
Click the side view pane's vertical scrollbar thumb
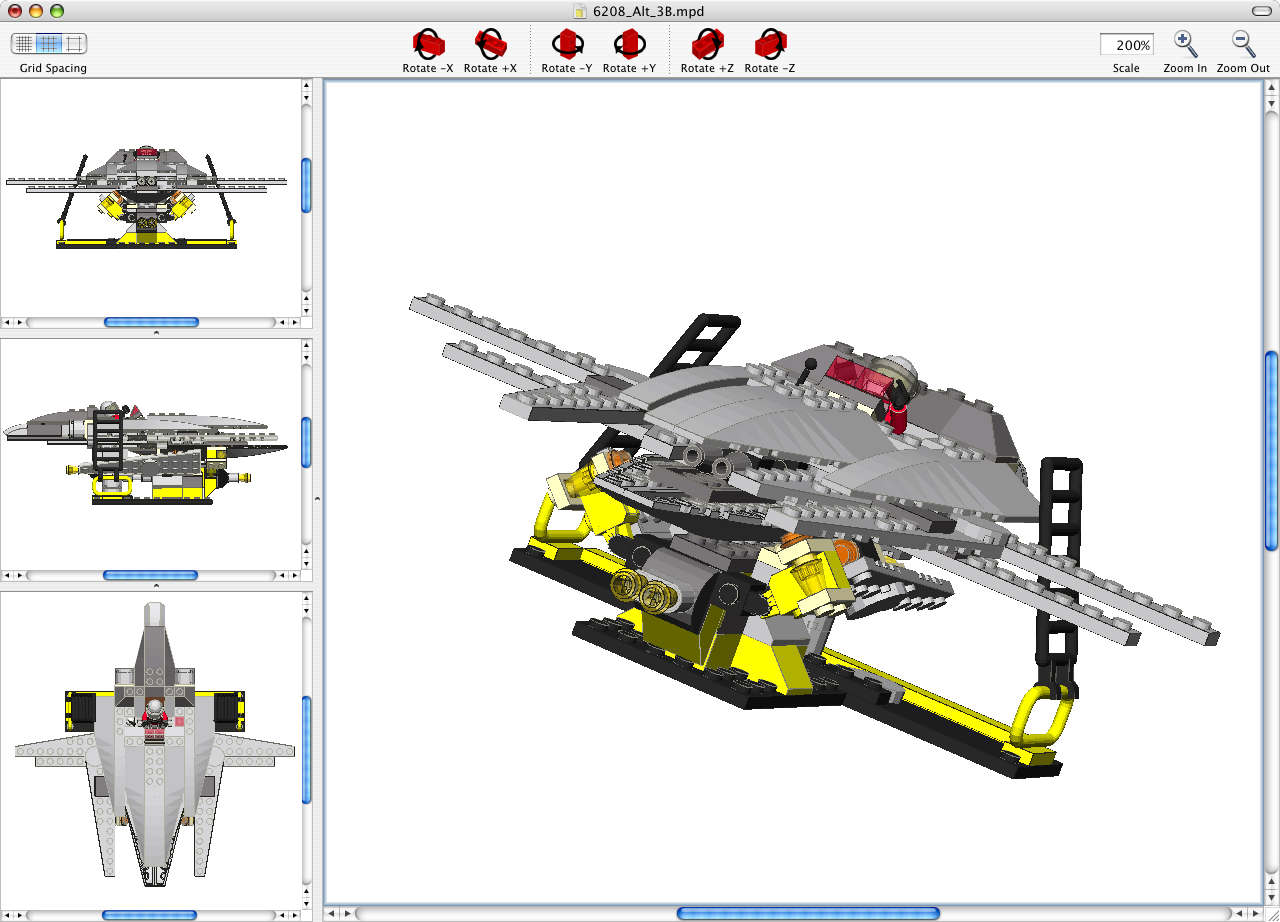[x=306, y=443]
